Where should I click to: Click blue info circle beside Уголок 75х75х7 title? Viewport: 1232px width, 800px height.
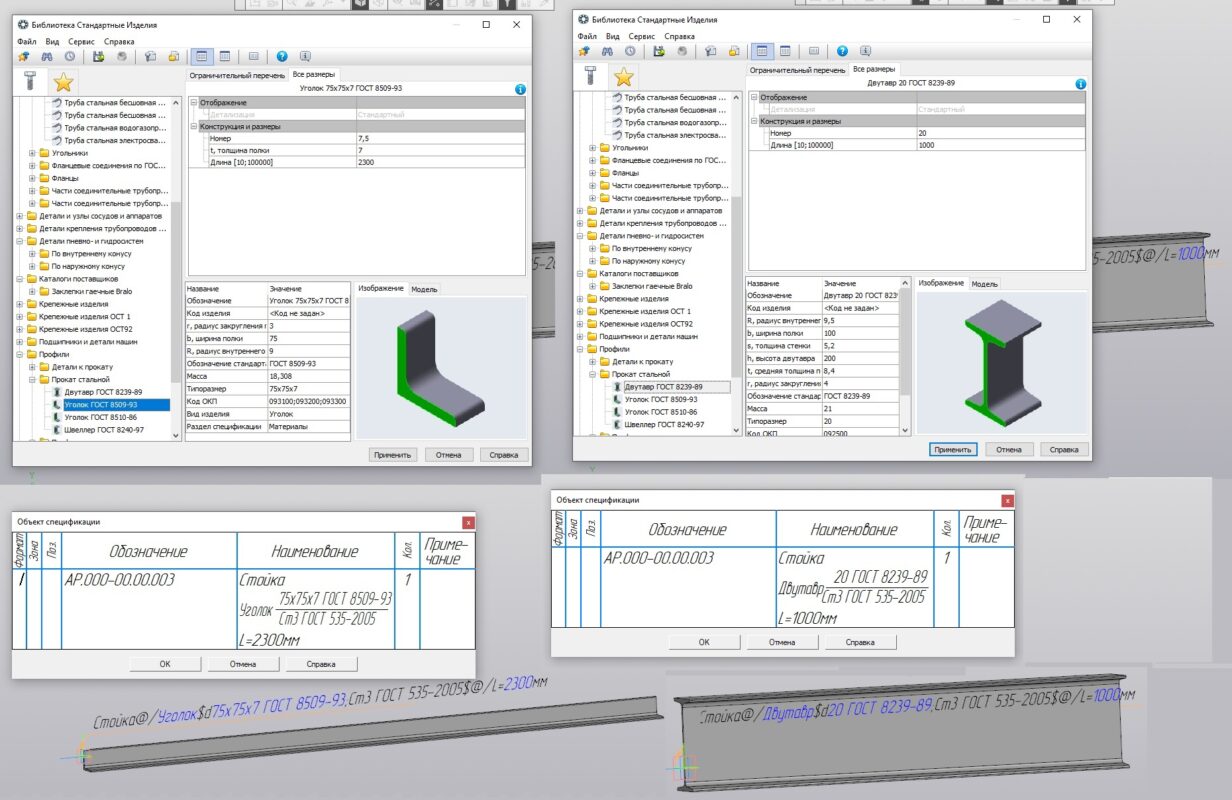[x=520, y=90]
